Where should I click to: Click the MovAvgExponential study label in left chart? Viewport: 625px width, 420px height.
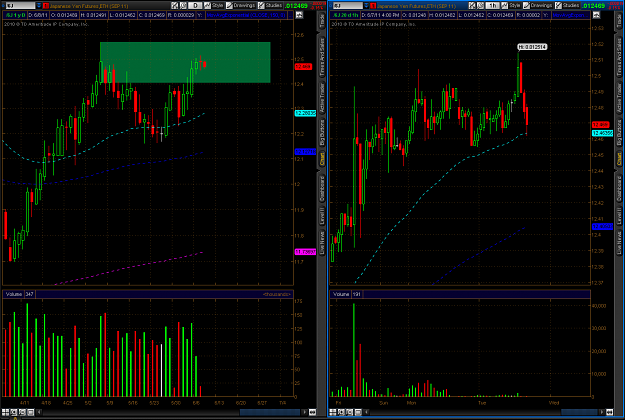tap(246, 15)
